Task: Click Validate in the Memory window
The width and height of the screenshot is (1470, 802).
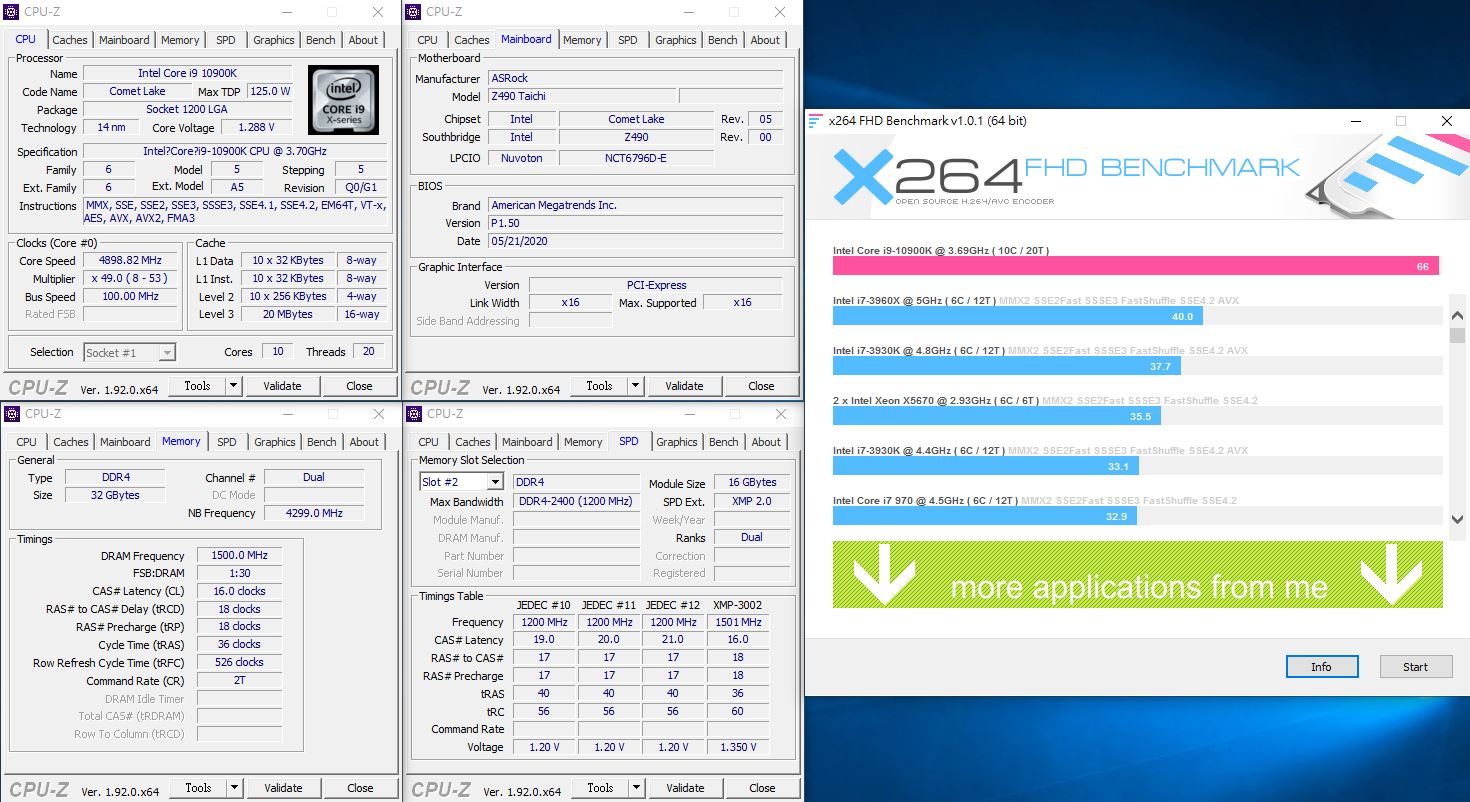Action: pyautogui.click(x=283, y=788)
